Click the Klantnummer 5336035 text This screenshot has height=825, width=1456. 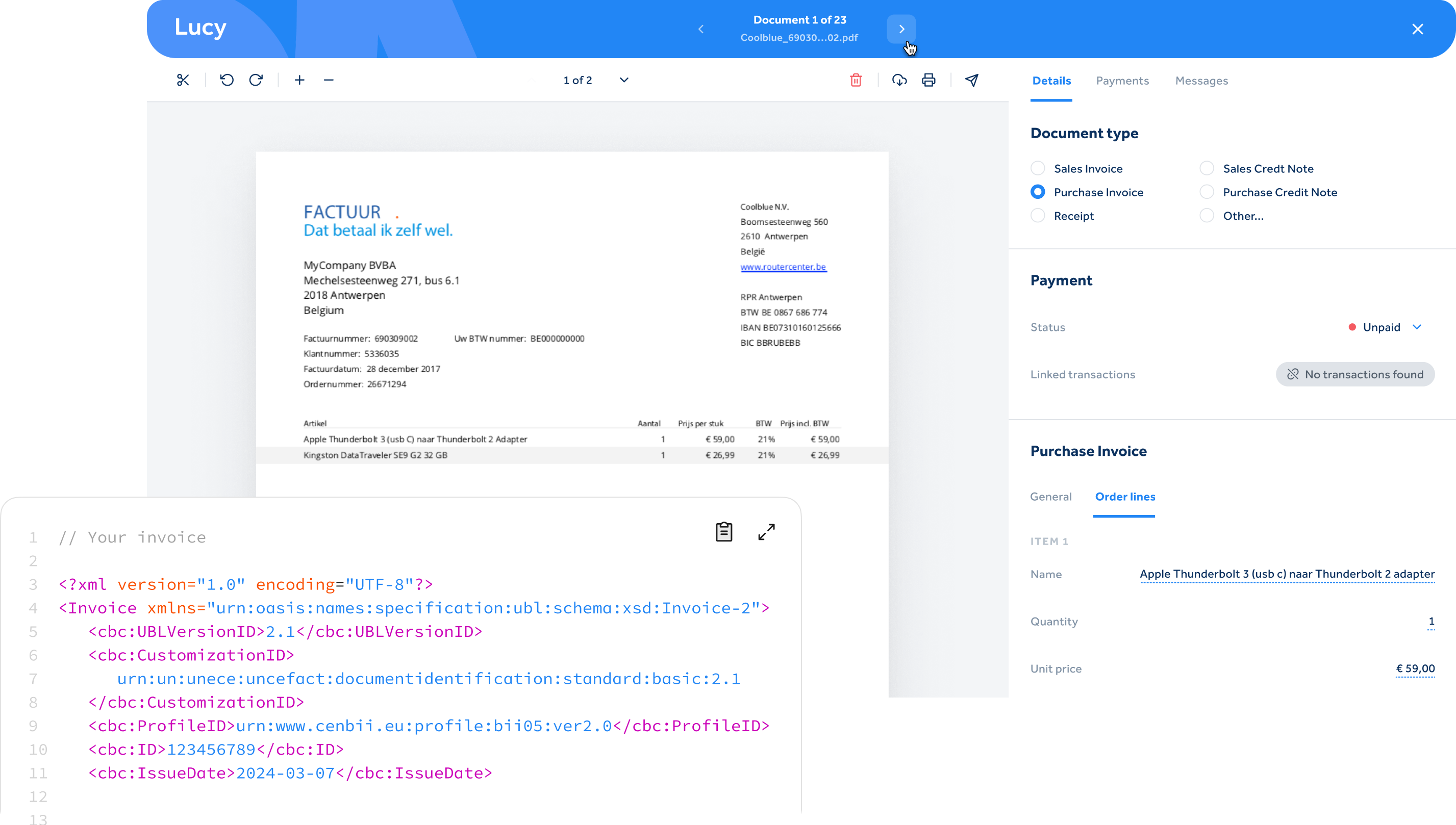(352, 353)
